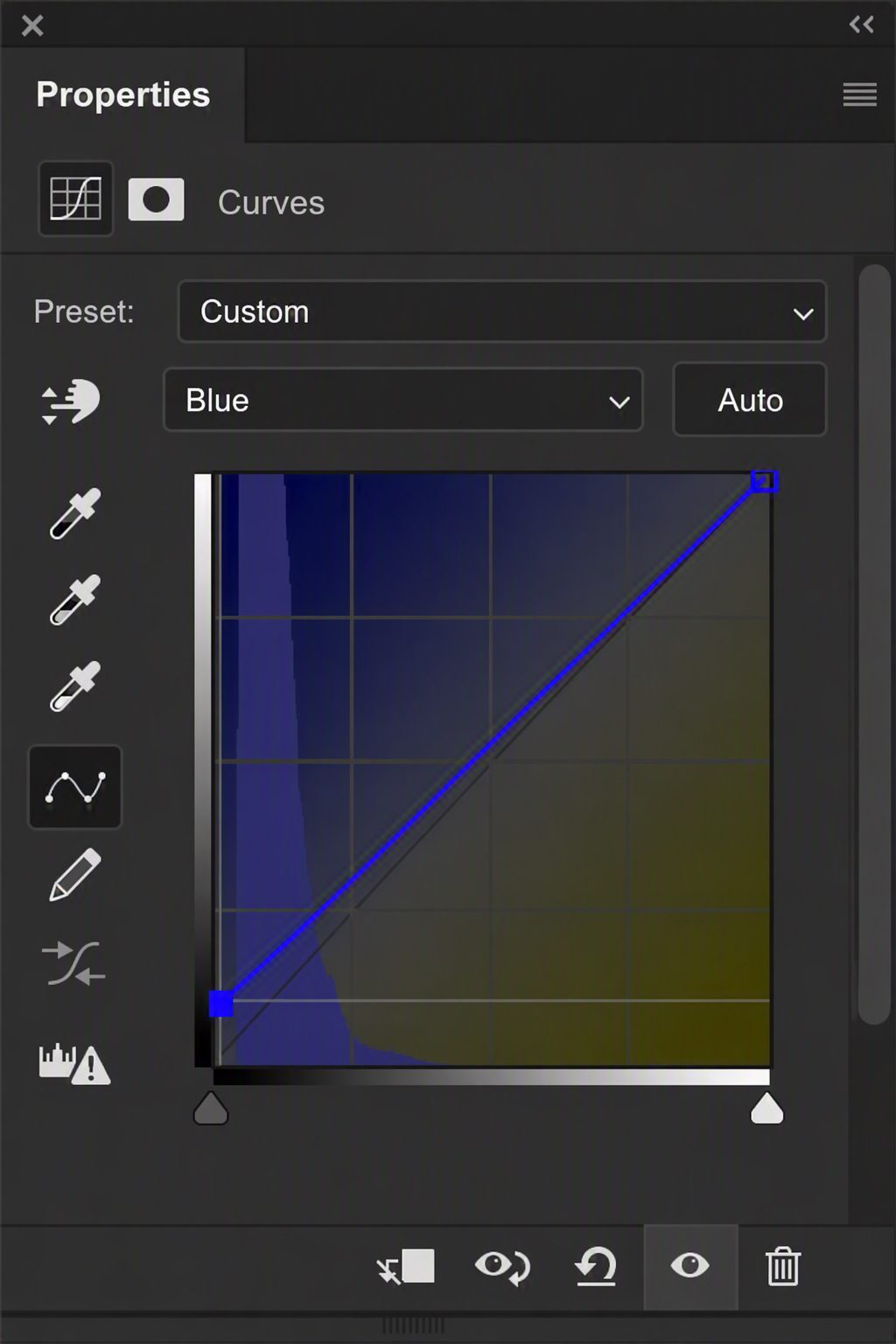Select the Properties tab
The width and height of the screenshot is (896, 1344).
[122, 94]
